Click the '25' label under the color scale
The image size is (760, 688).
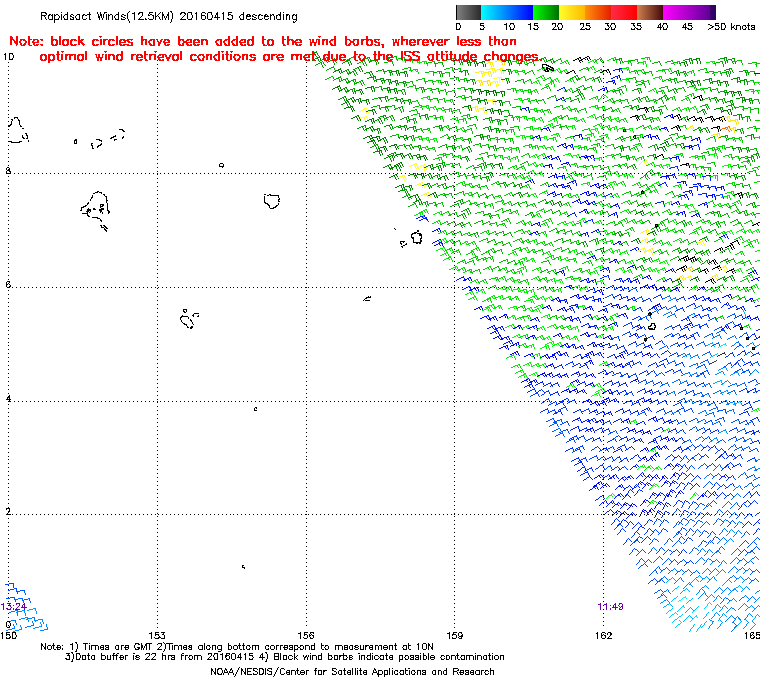(585, 27)
